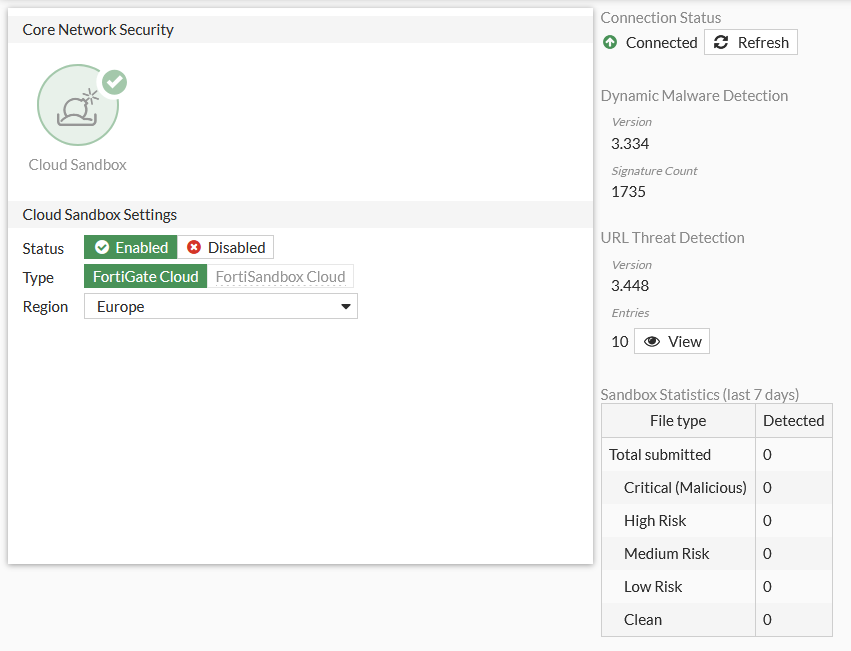Click the File type column header
The image size is (851, 651).
click(678, 421)
